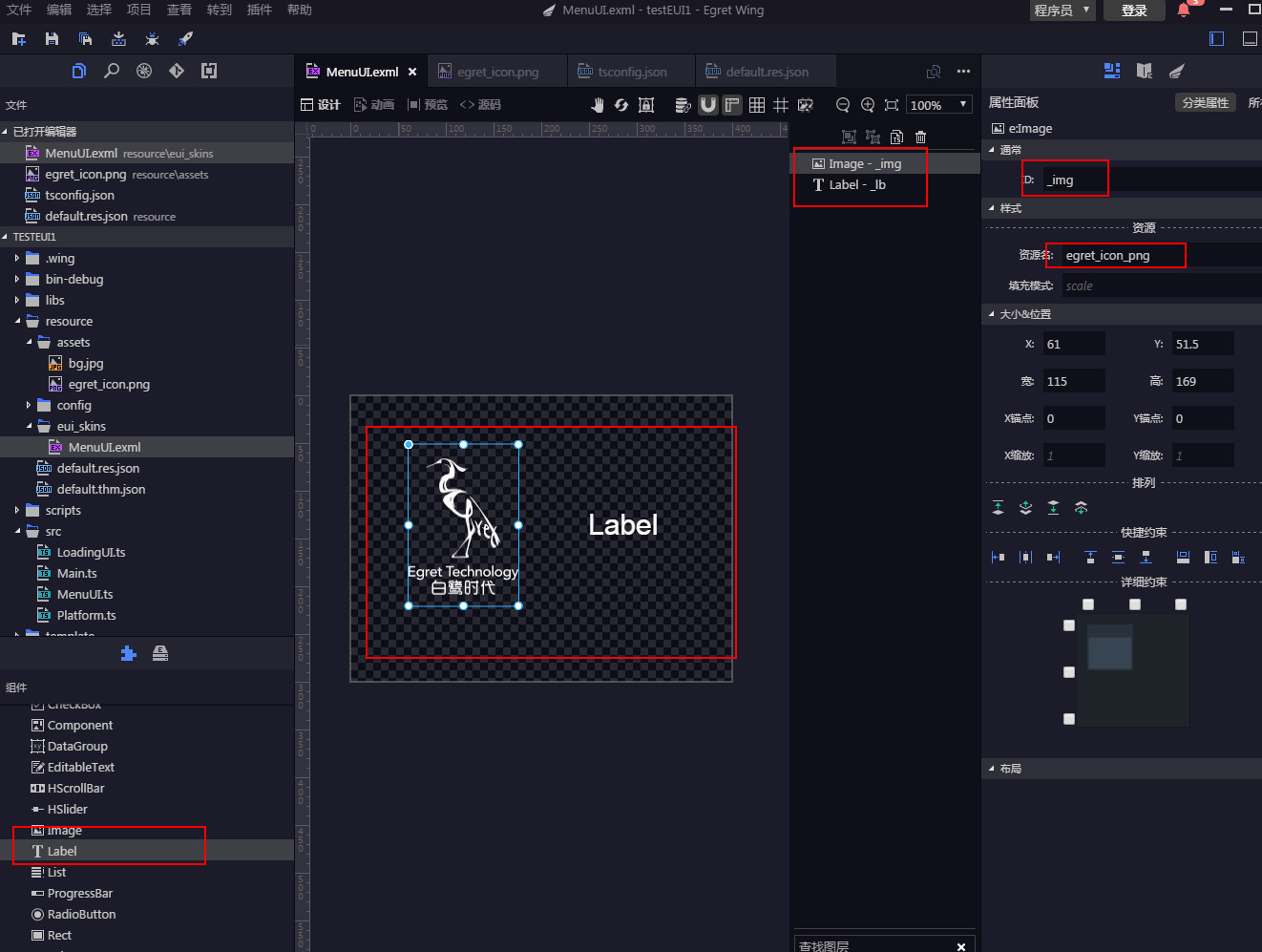Start debugging with the bug icon
This screenshot has height=952, width=1262.
pyautogui.click(x=153, y=39)
